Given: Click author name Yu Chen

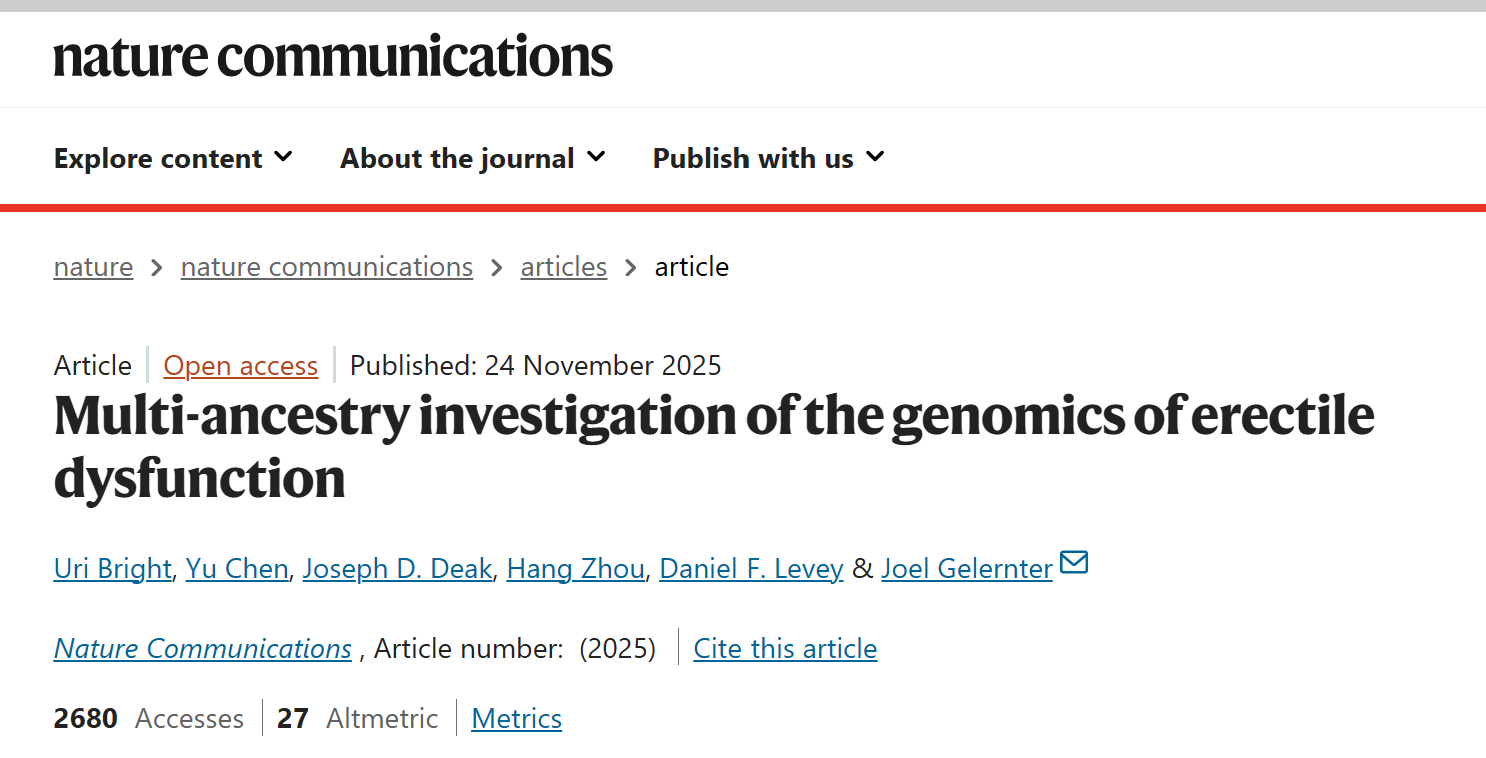Looking at the screenshot, I should pos(237,569).
